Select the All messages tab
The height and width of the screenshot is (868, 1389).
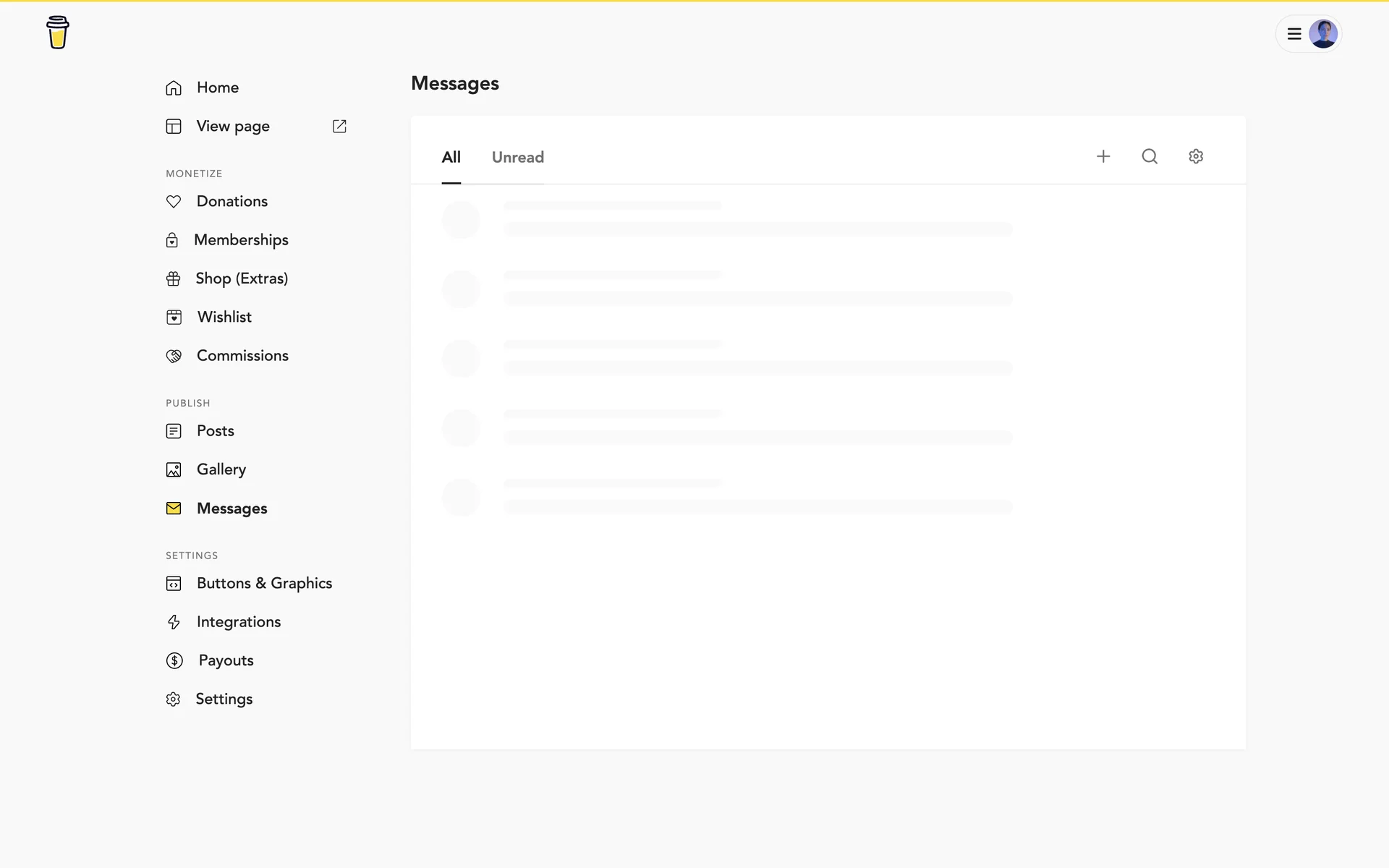(x=451, y=158)
